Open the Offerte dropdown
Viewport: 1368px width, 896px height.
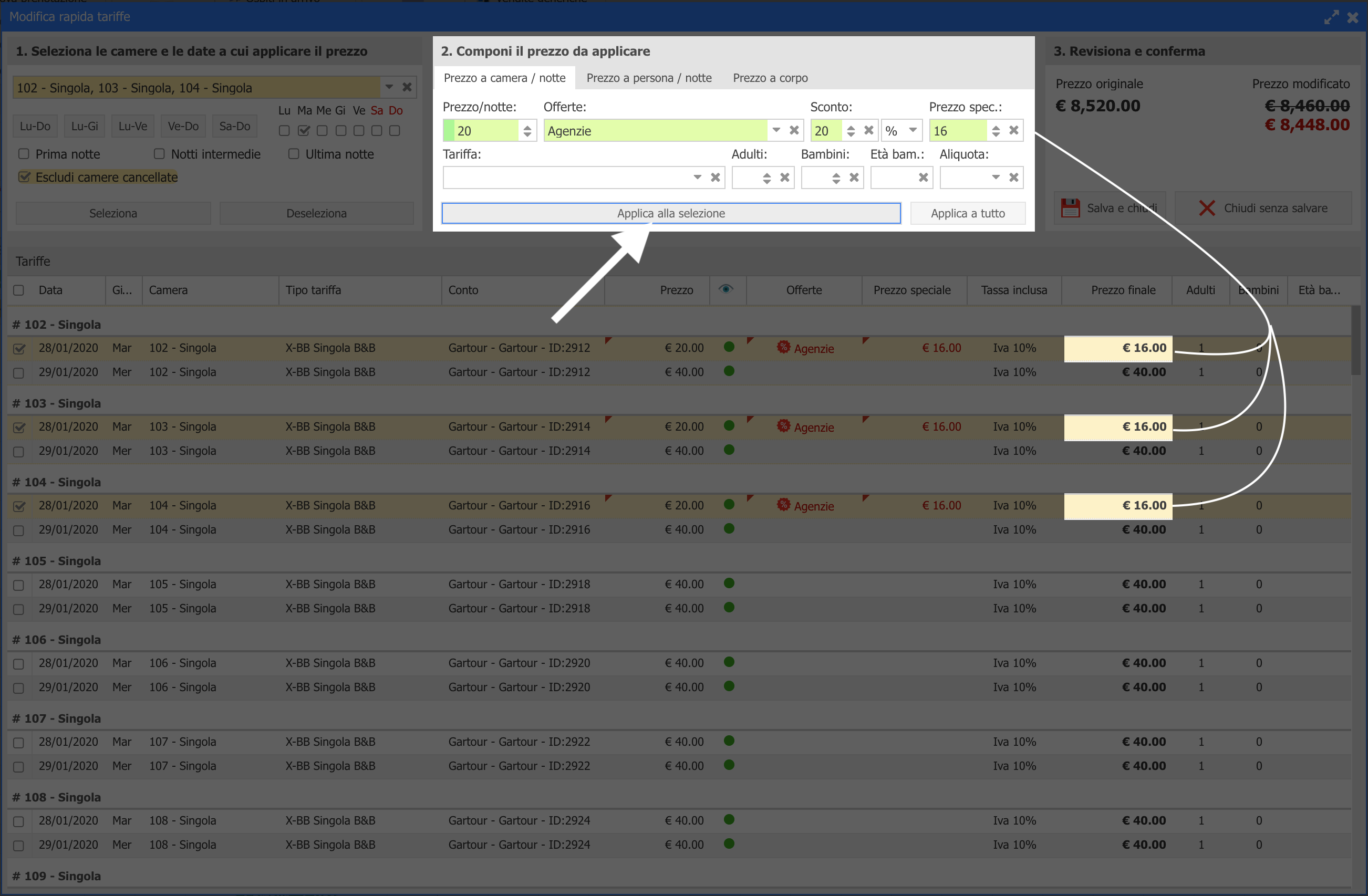tap(776, 130)
